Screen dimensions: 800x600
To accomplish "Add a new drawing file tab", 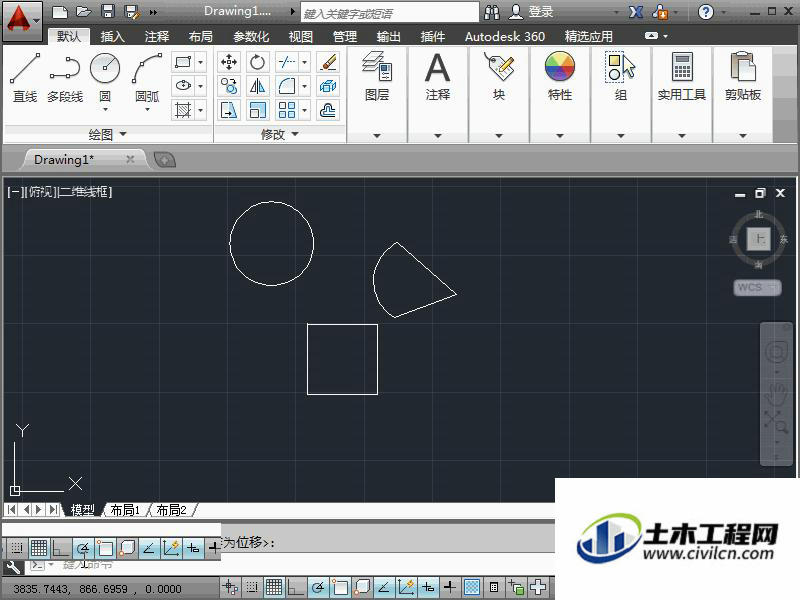I will pos(164,160).
